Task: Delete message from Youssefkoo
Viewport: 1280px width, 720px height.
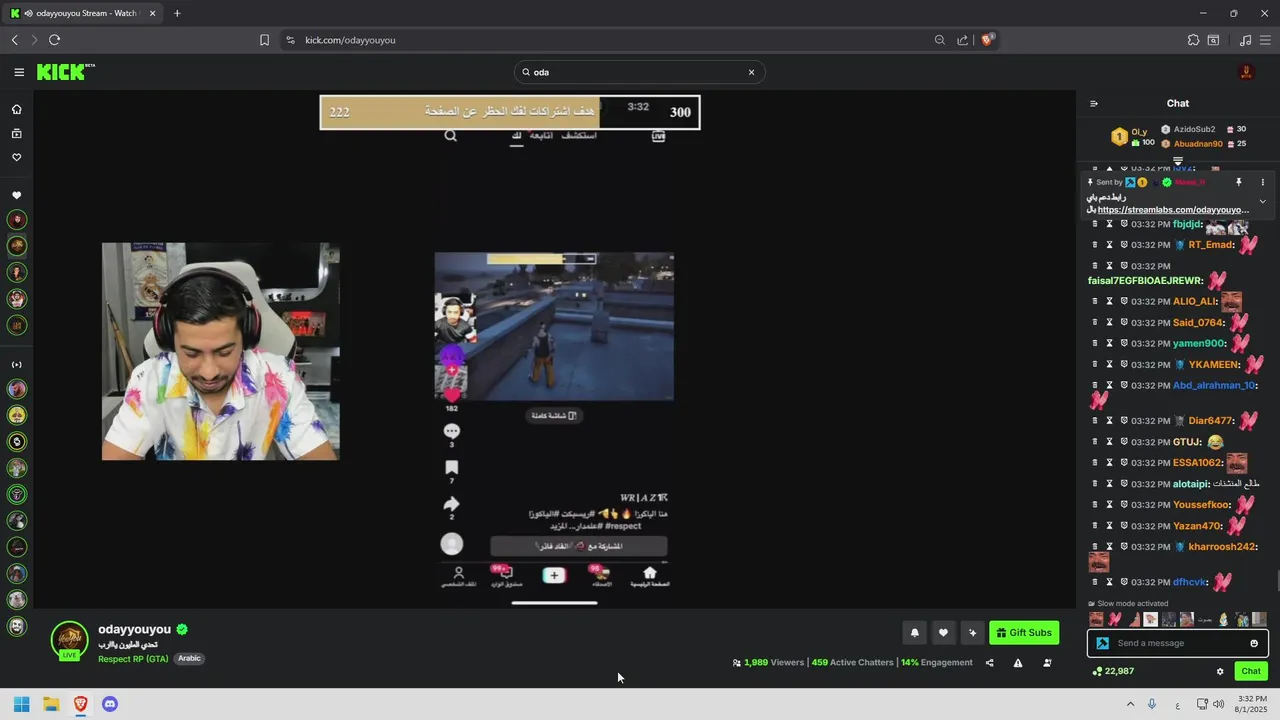Action: coord(1095,504)
